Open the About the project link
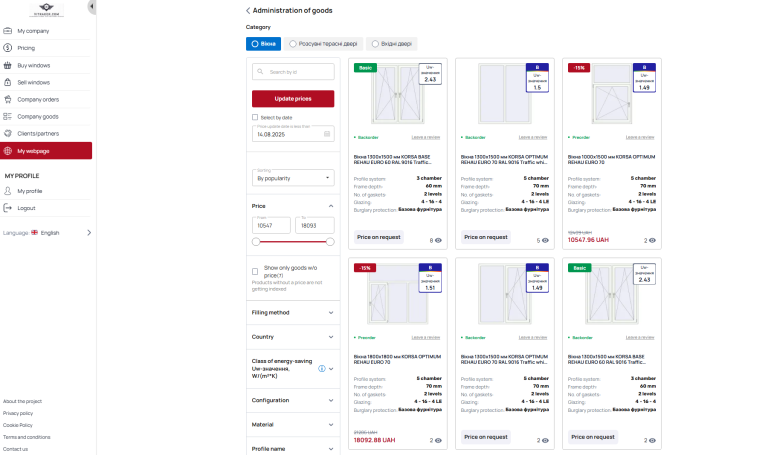Screen dimensions: 771x455 [22, 401]
